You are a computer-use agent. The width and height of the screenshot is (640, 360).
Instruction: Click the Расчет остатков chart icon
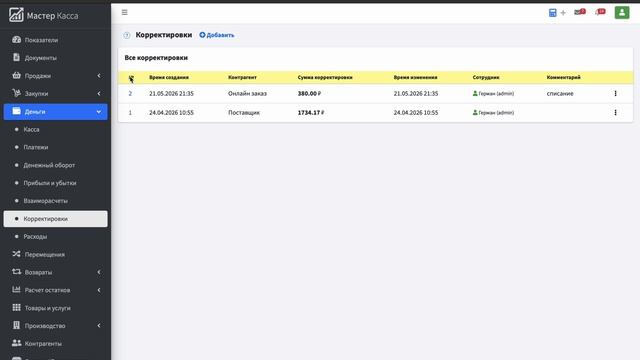click(16, 290)
